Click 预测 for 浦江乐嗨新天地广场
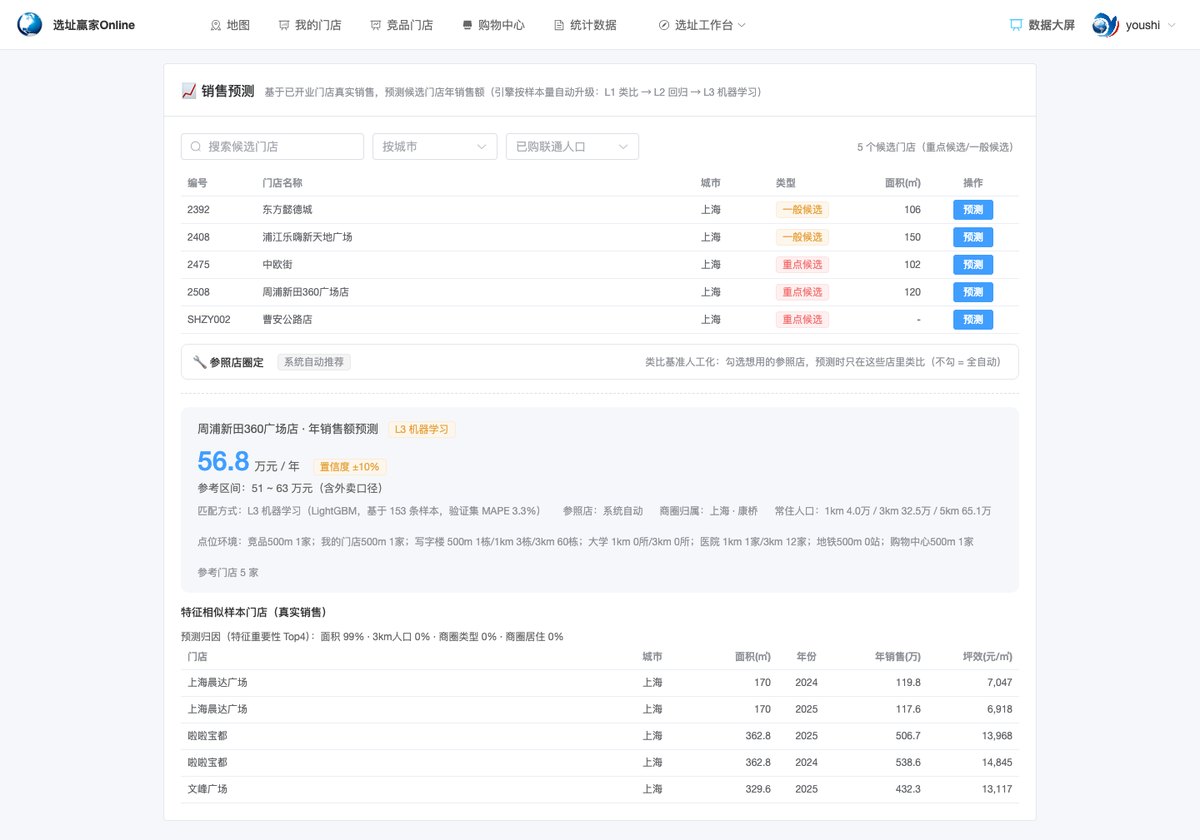Screen dimensions: 1200x840 (973, 237)
